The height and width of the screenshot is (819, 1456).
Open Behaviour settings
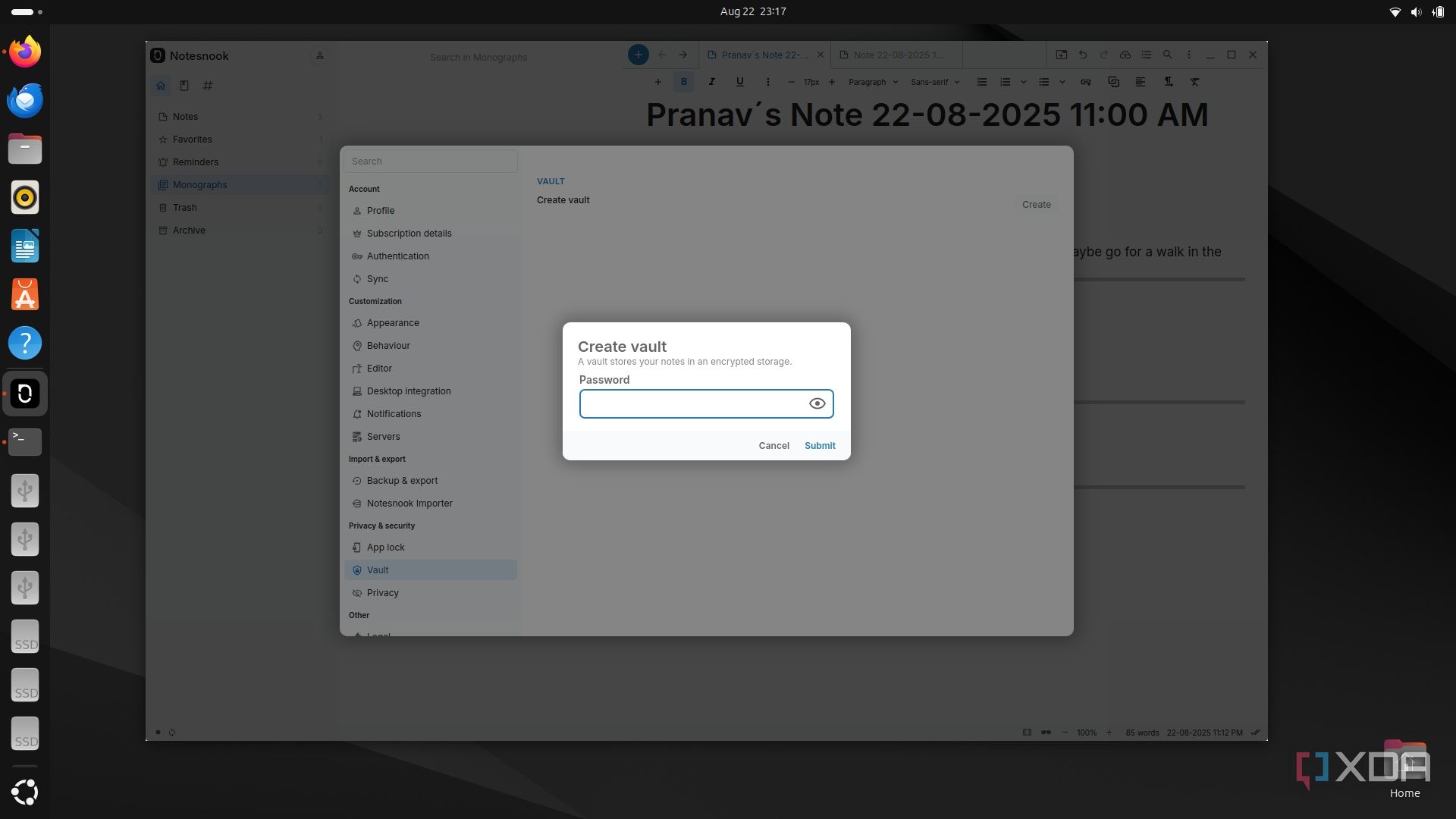[430, 346]
